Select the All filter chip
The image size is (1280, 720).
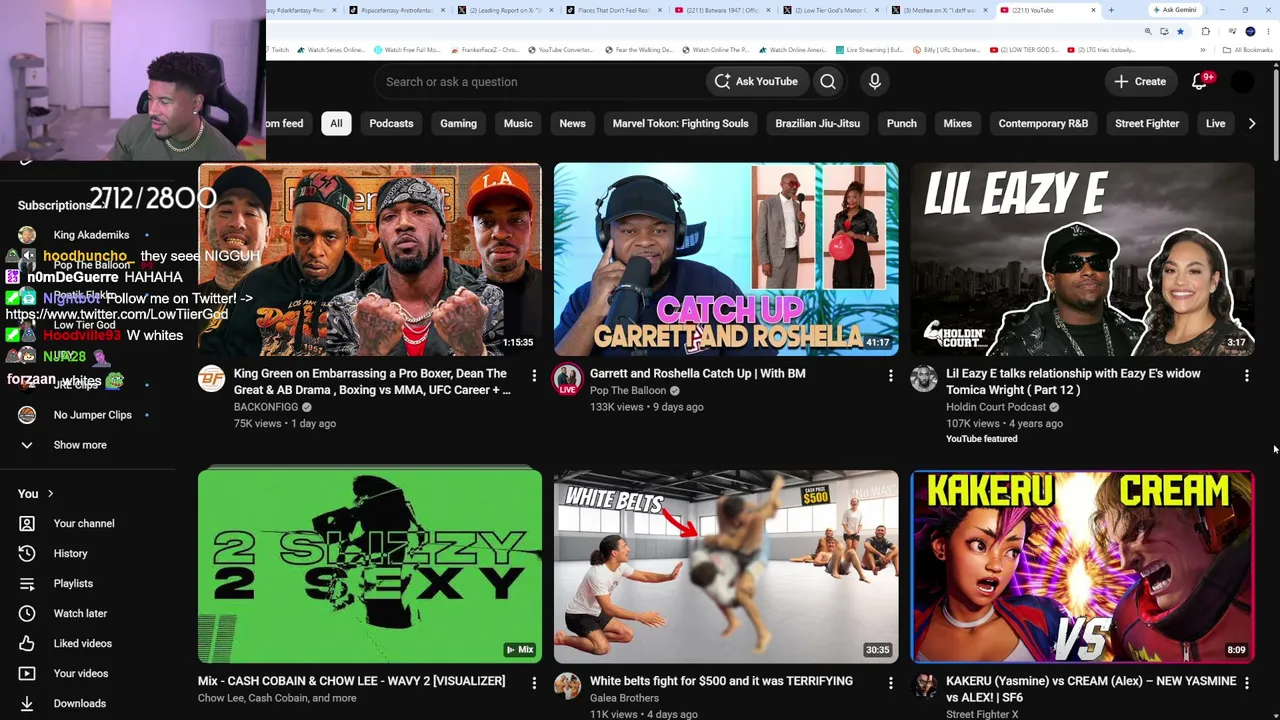tap(336, 124)
